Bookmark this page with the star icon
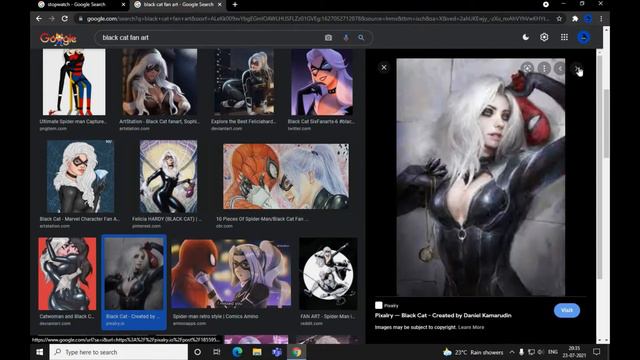 (559, 19)
